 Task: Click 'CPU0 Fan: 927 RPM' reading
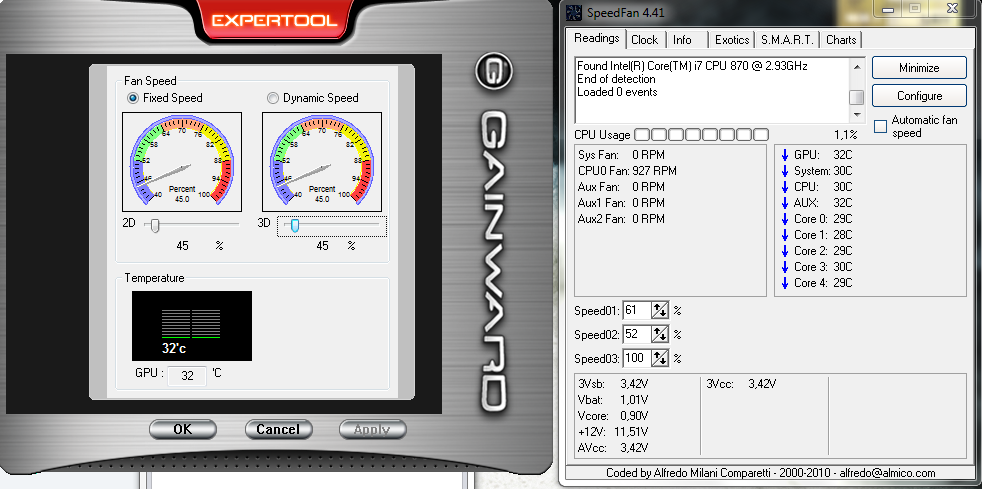(x=628, y=171)
